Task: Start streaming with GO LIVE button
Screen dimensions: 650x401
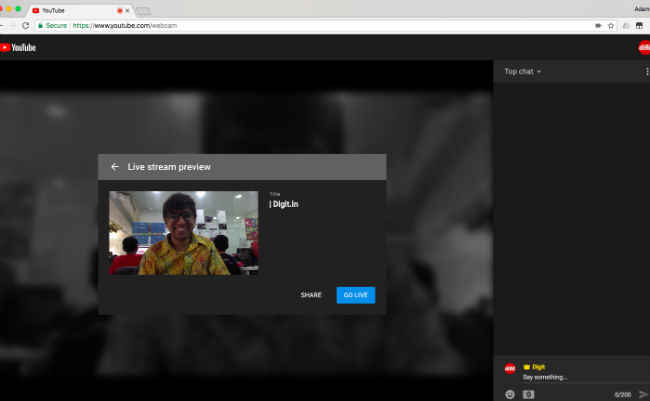Action: coord(356,295)
